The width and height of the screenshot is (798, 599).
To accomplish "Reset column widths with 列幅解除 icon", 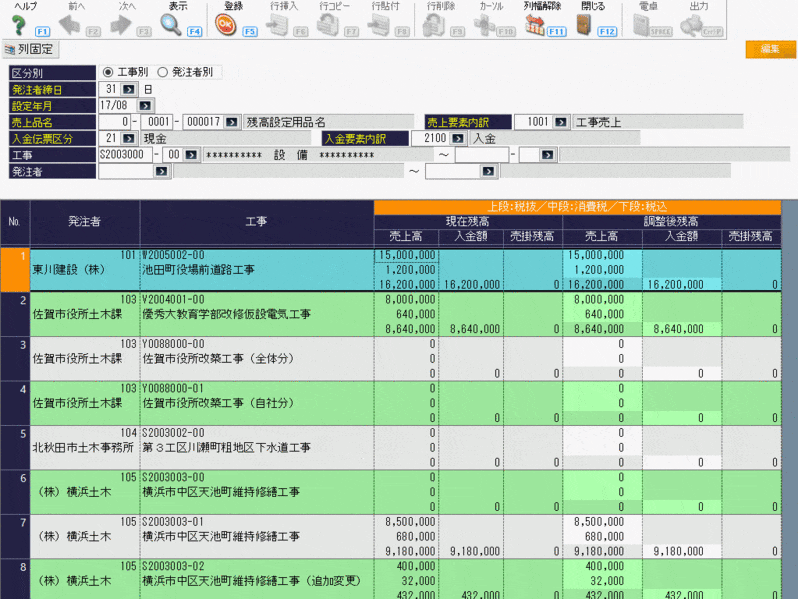I will [535, 25].
